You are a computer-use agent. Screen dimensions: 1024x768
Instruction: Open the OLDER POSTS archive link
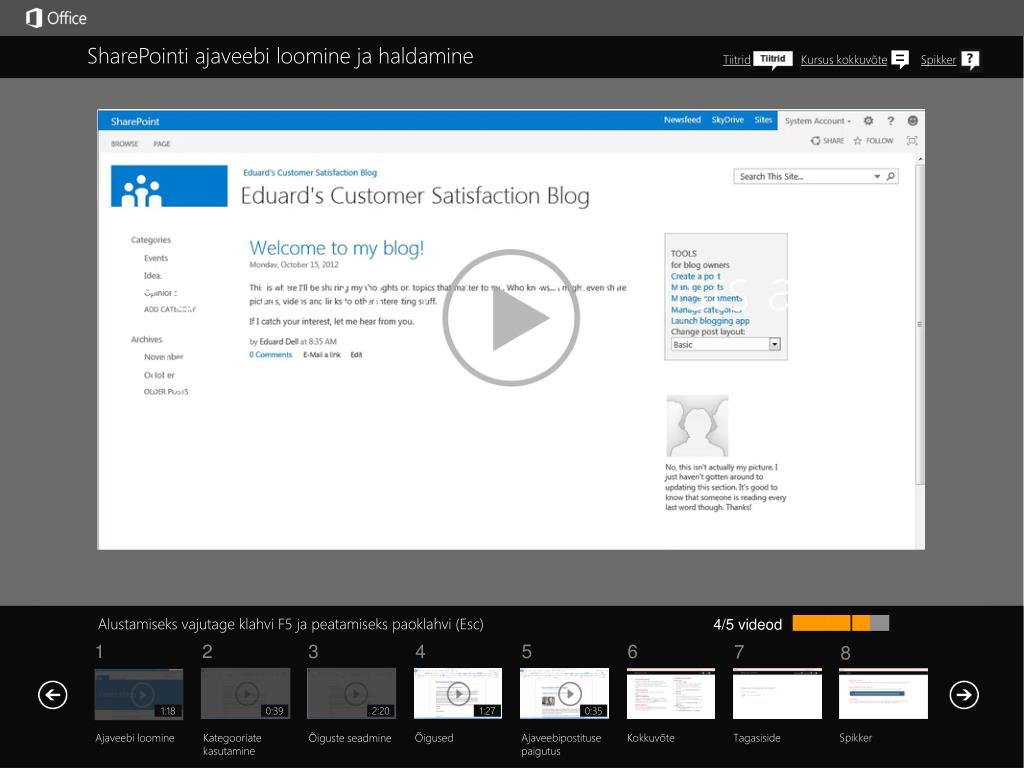click(x=166, y=392)
